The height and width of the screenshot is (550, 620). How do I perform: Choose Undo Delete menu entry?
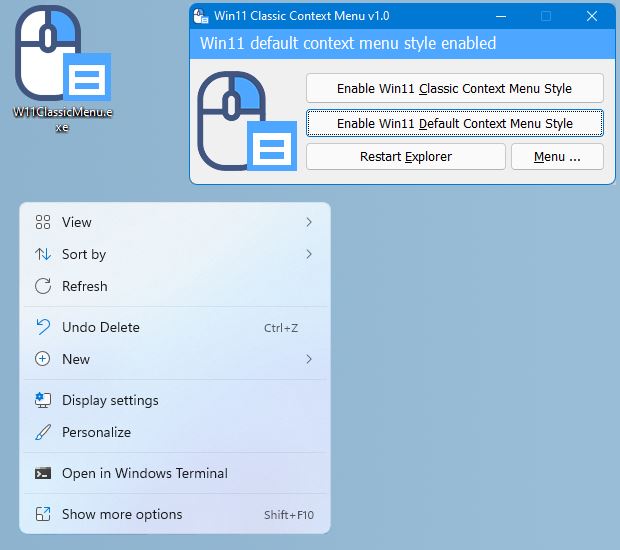175,327
